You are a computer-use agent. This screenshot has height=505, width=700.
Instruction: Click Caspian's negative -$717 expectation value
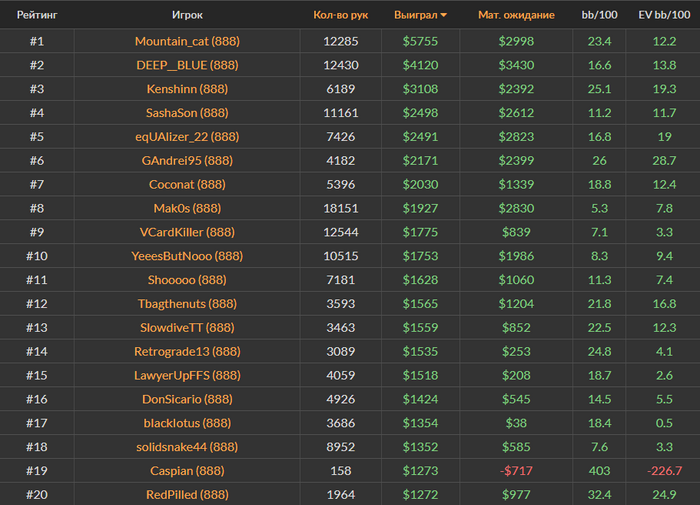518,470
